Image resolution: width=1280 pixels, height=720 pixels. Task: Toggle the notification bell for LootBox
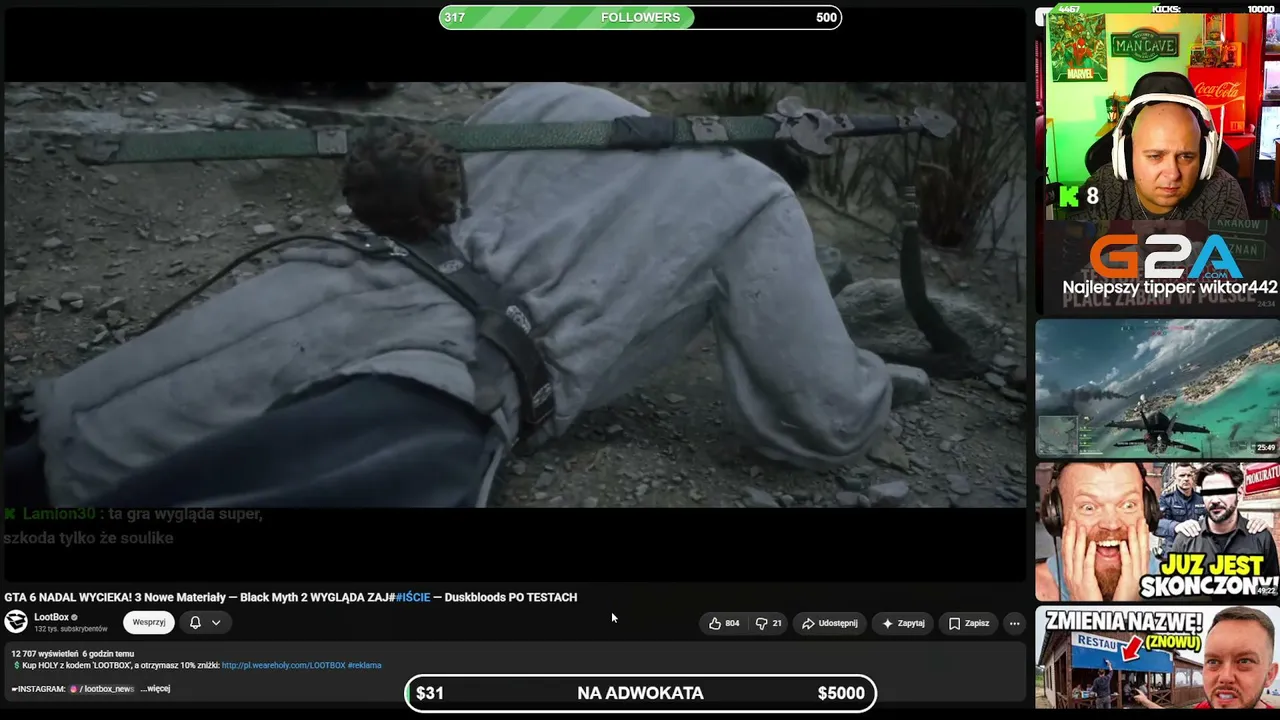pos(195,622)
